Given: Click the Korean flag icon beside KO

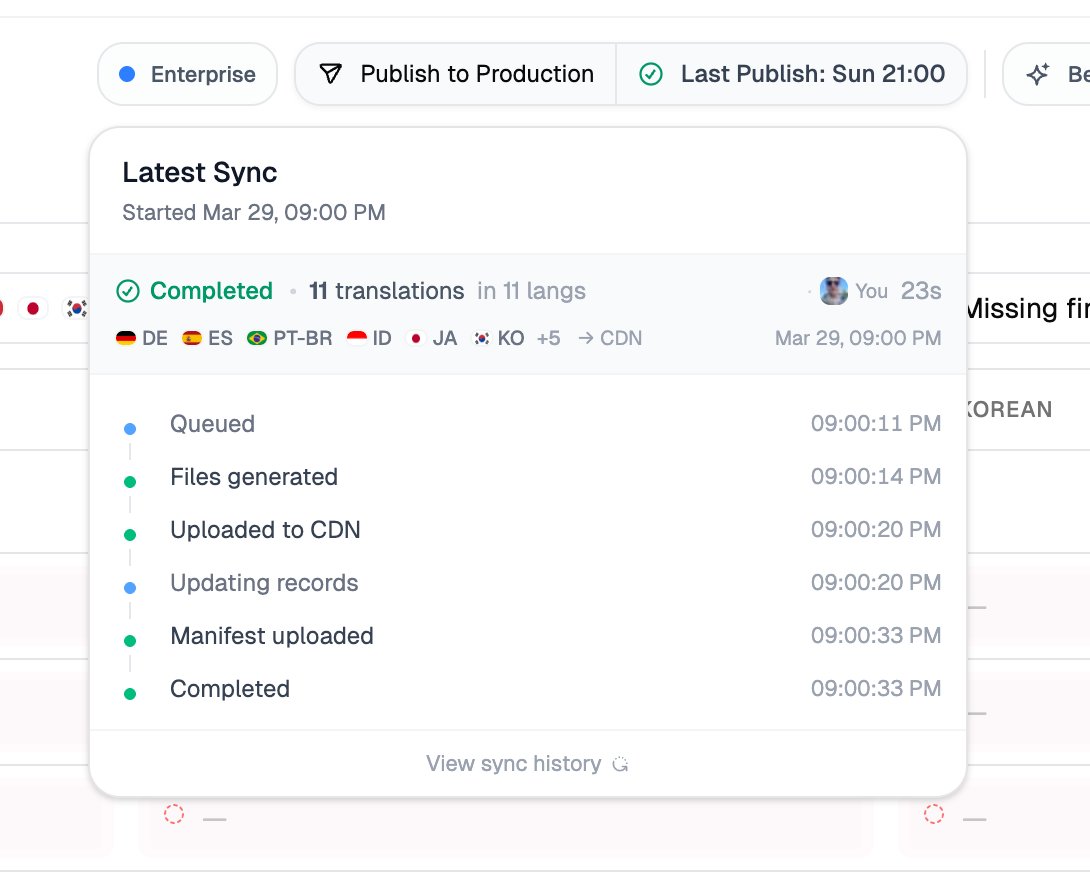Looking at the screenshot, I should 481,338.
